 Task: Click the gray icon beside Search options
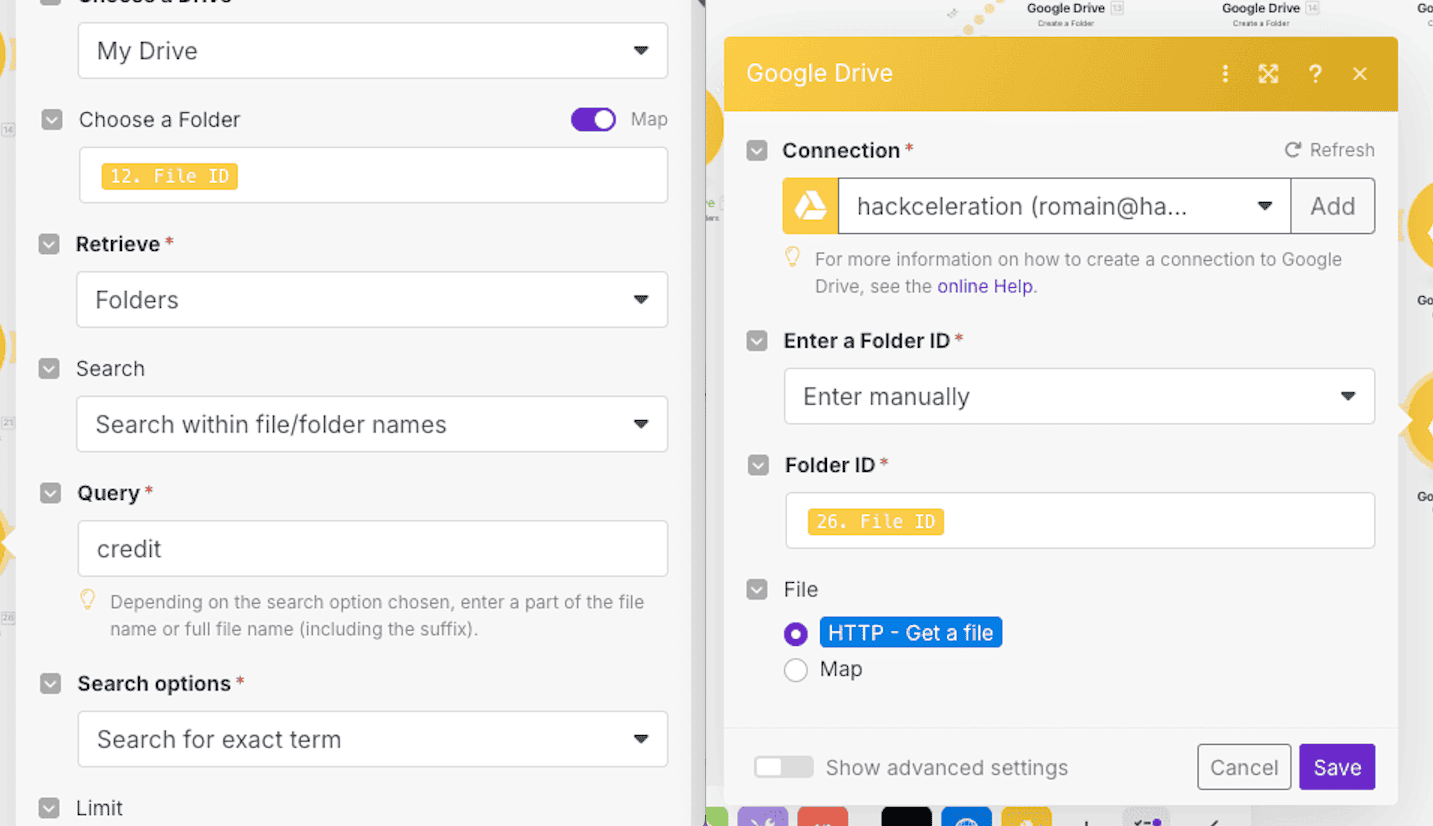coord(51,684)
